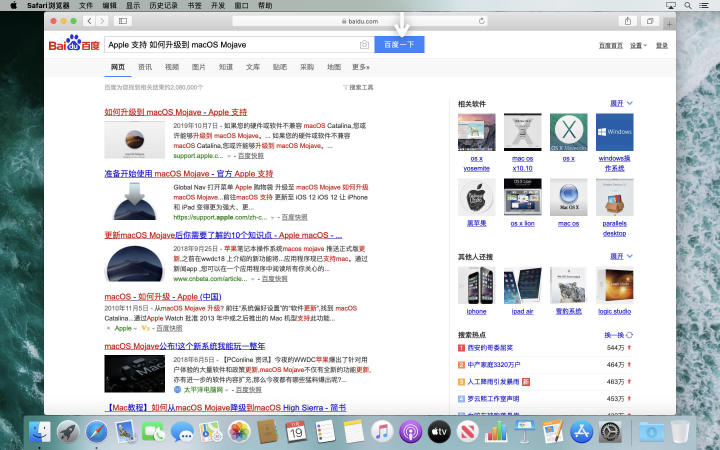
Task: Show the Safari sidebar
Action: click(x=123, y=21)
